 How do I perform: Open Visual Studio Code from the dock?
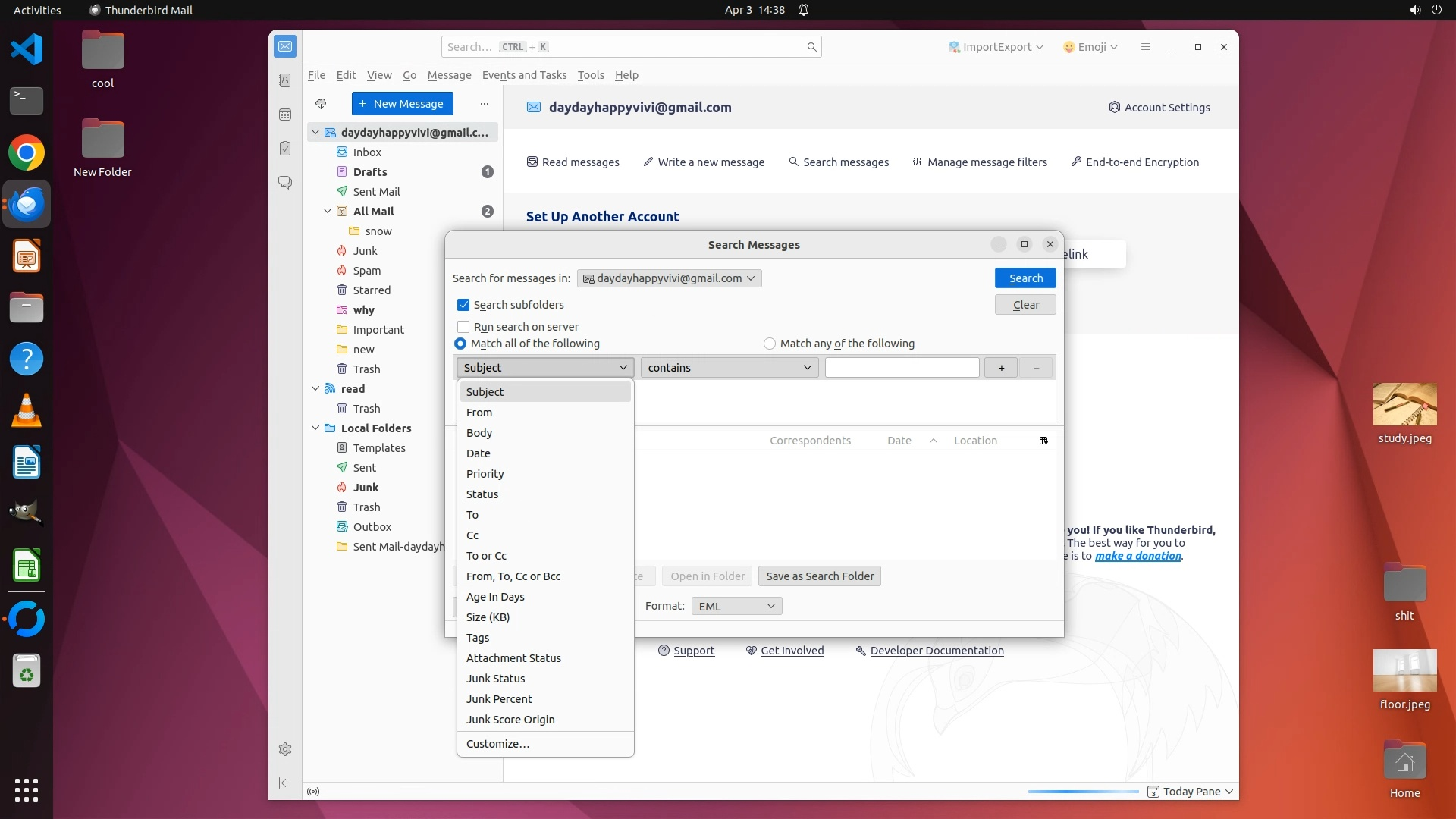coord(27,50)
